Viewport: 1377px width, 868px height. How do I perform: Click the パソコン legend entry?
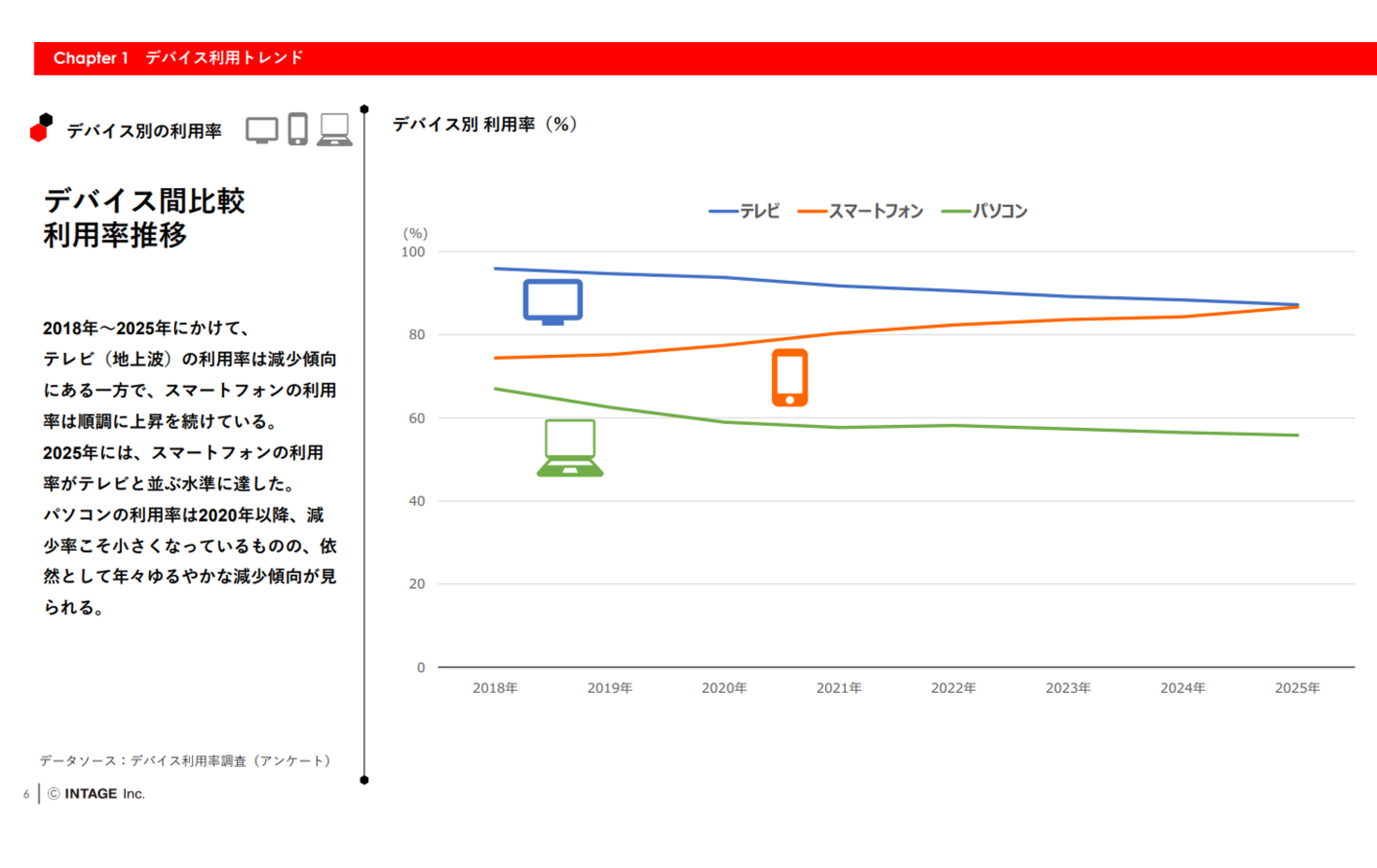click(985, 212)
